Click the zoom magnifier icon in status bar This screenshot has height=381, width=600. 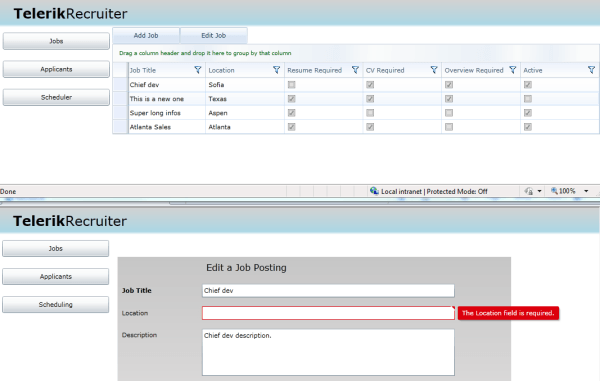(554, 190)
